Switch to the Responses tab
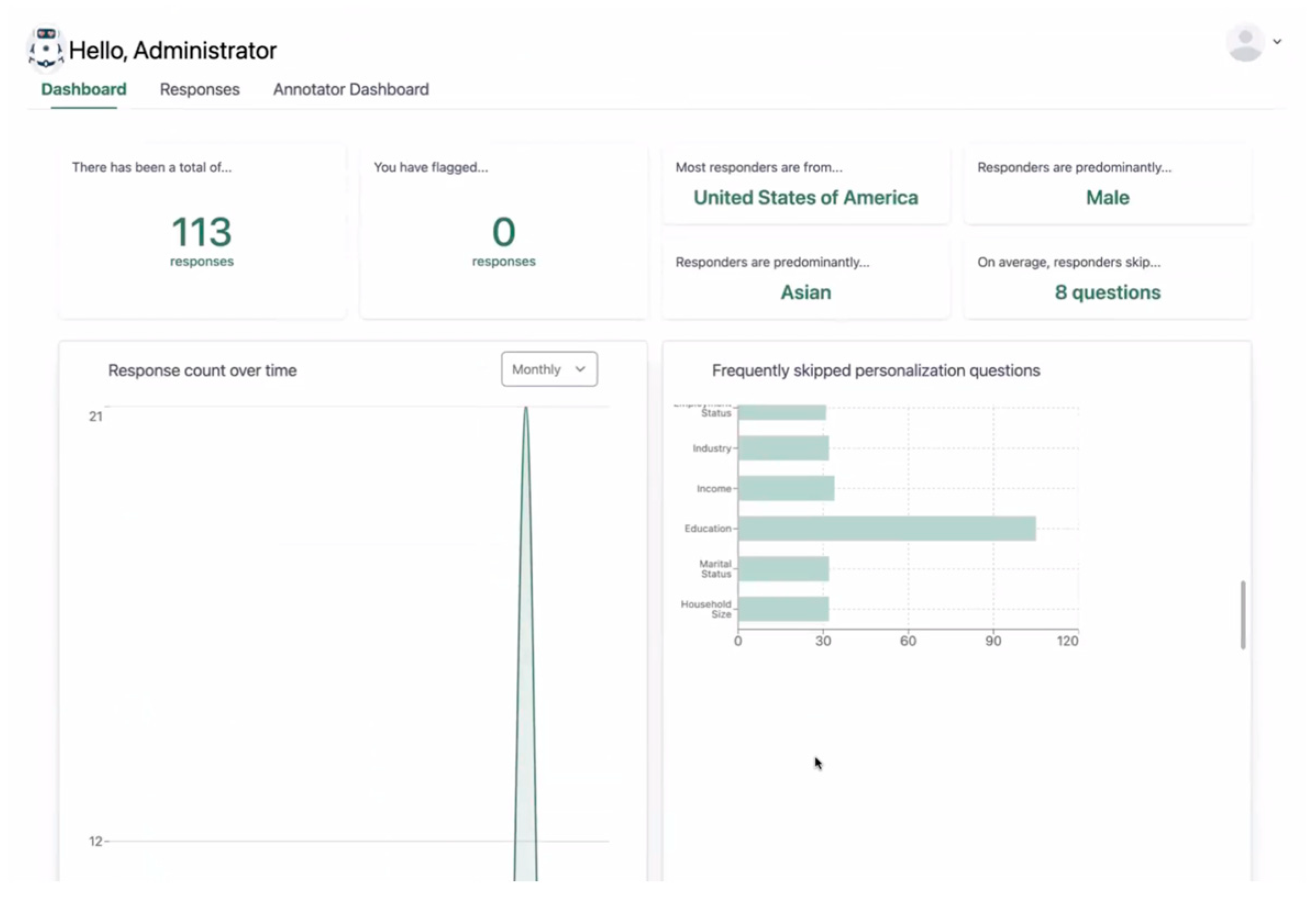This screenshot has height=899, width=1316. 199,90
